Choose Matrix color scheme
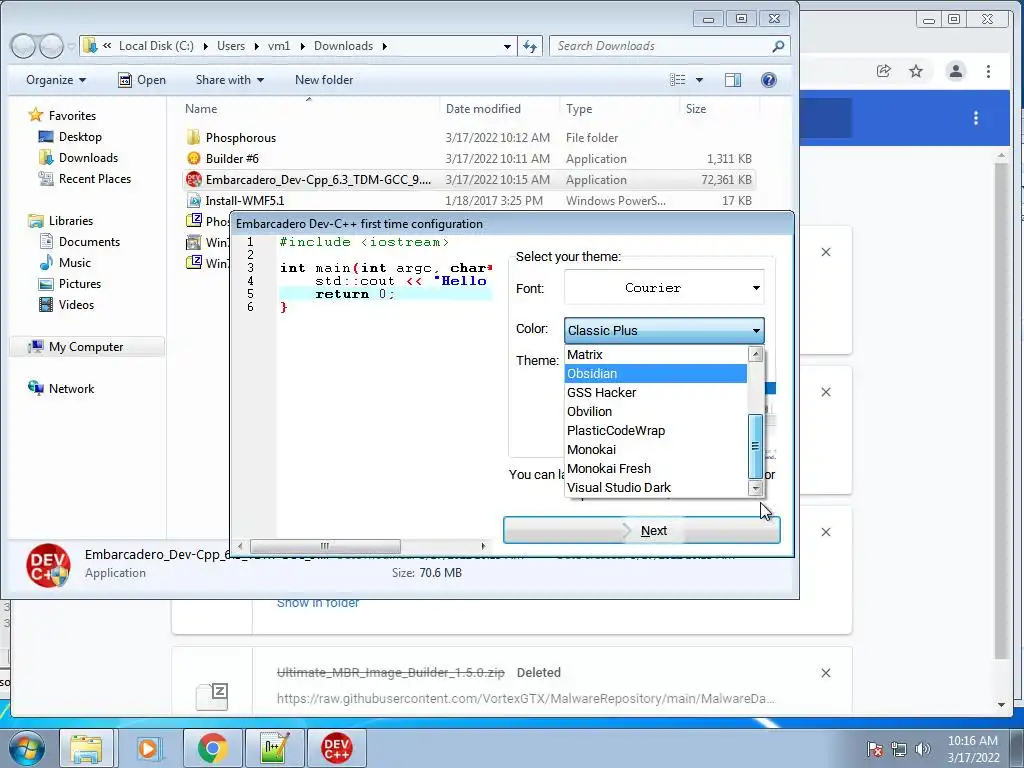 [656, 355]
